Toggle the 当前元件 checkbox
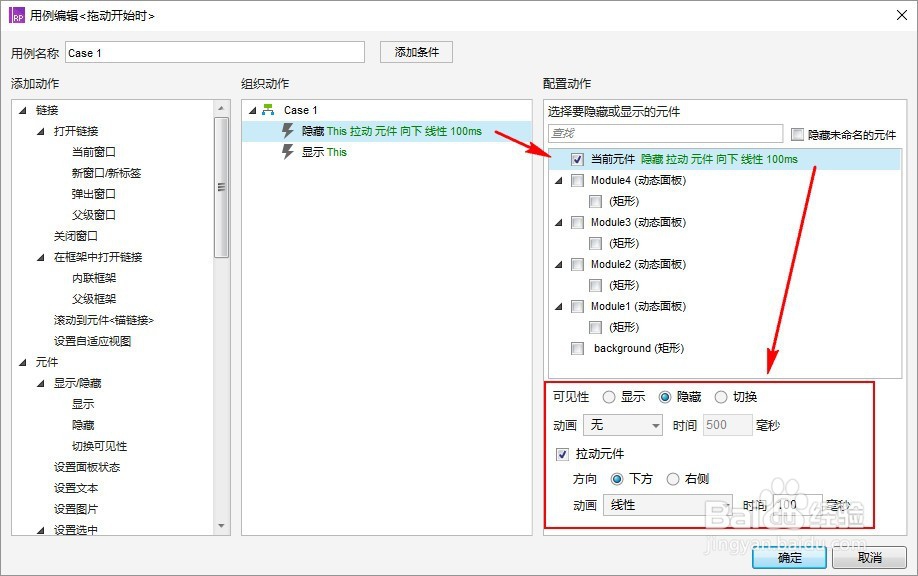 pyautogui.click(x=577, y=159)
